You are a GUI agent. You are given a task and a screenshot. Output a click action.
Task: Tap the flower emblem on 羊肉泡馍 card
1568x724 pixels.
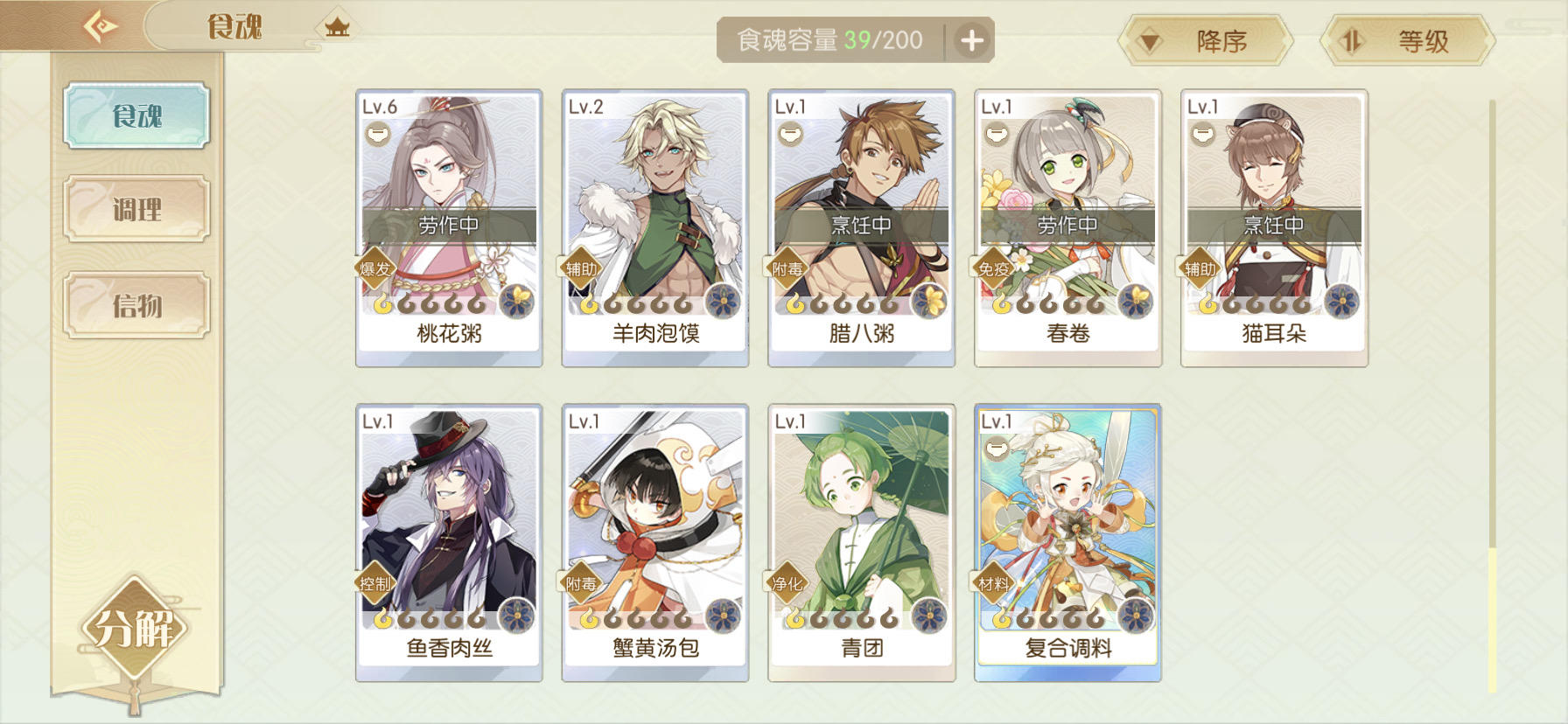[x=724, y=302]
